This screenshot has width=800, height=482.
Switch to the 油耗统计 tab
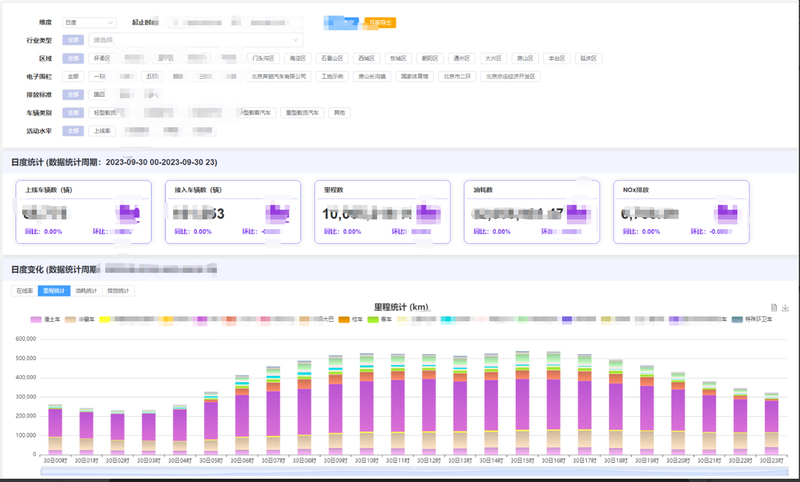87,290
